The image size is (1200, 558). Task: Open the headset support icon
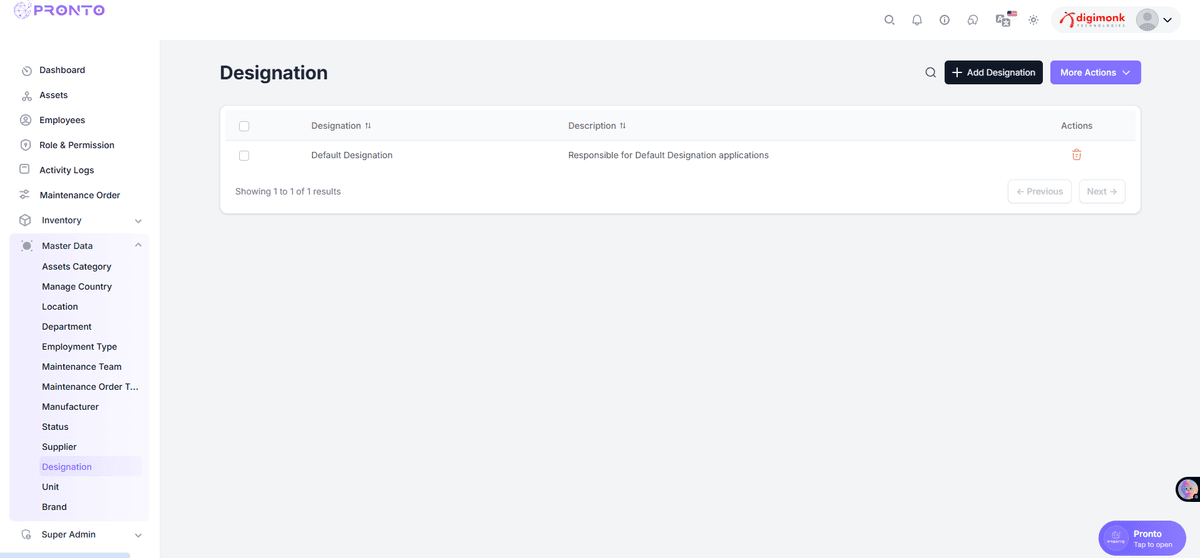(972, 20)
